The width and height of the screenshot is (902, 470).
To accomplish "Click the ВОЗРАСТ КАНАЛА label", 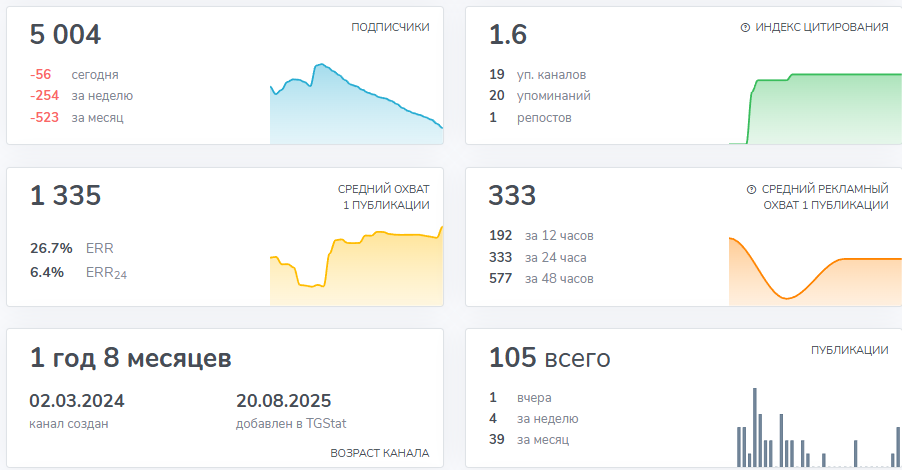I will (x=379, y=453).
